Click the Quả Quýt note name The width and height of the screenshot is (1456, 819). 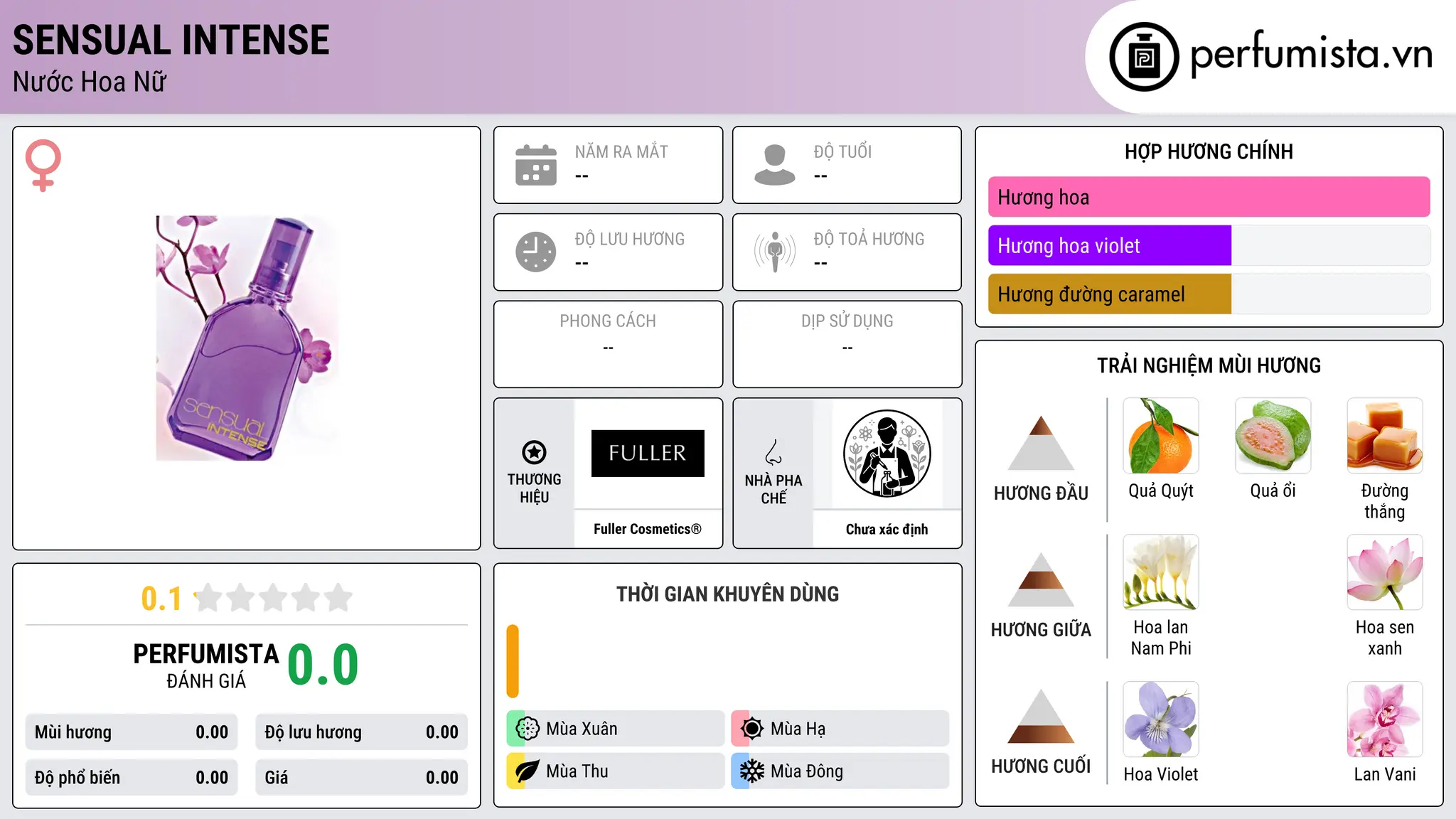point(1161,491)
